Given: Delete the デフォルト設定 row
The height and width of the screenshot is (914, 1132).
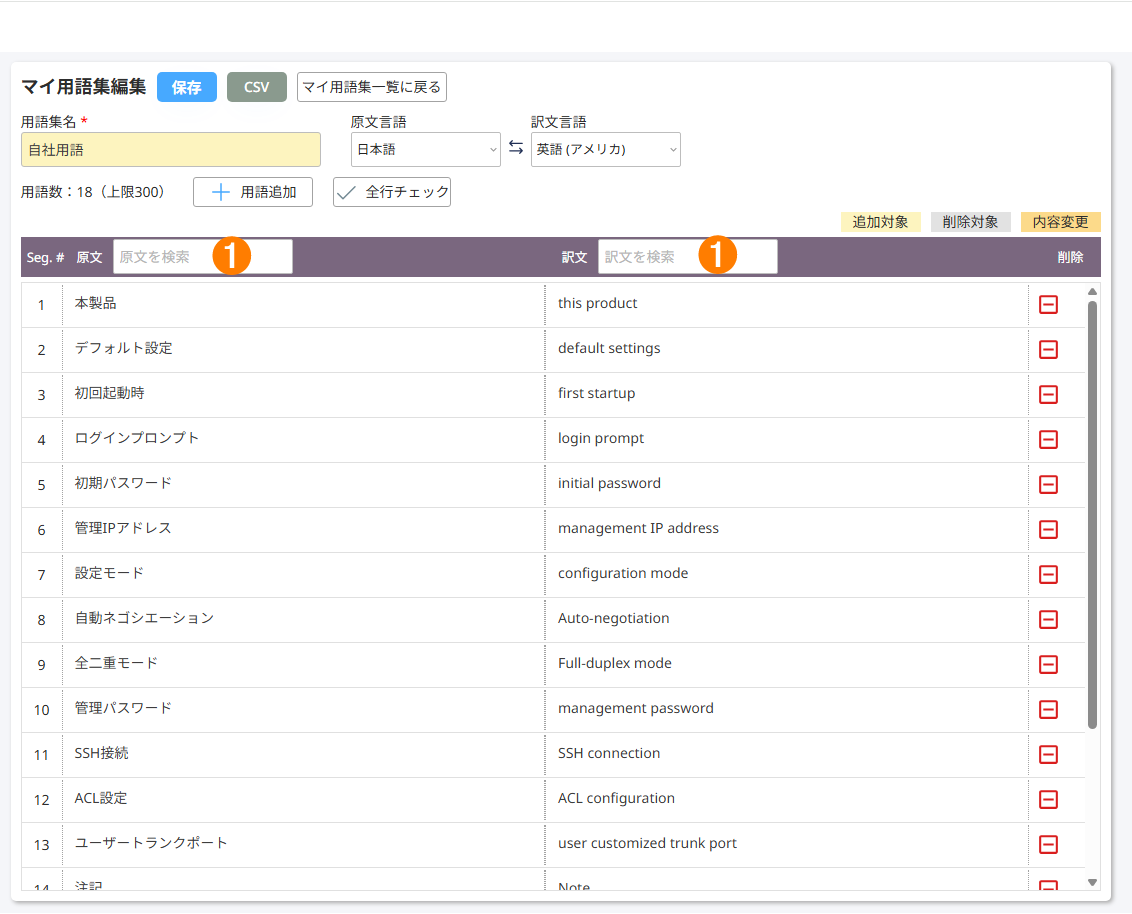Looking at the screenshot, I should (x=1048, y=349).
